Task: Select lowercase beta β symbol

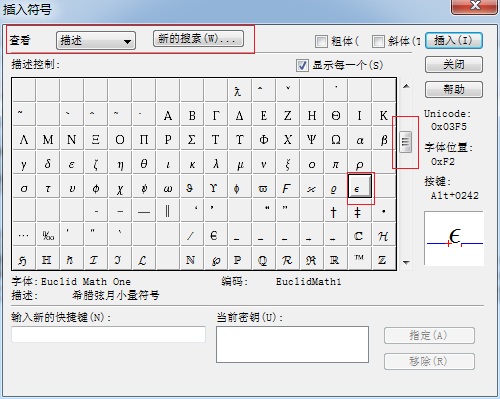Action: pos(384,140)
